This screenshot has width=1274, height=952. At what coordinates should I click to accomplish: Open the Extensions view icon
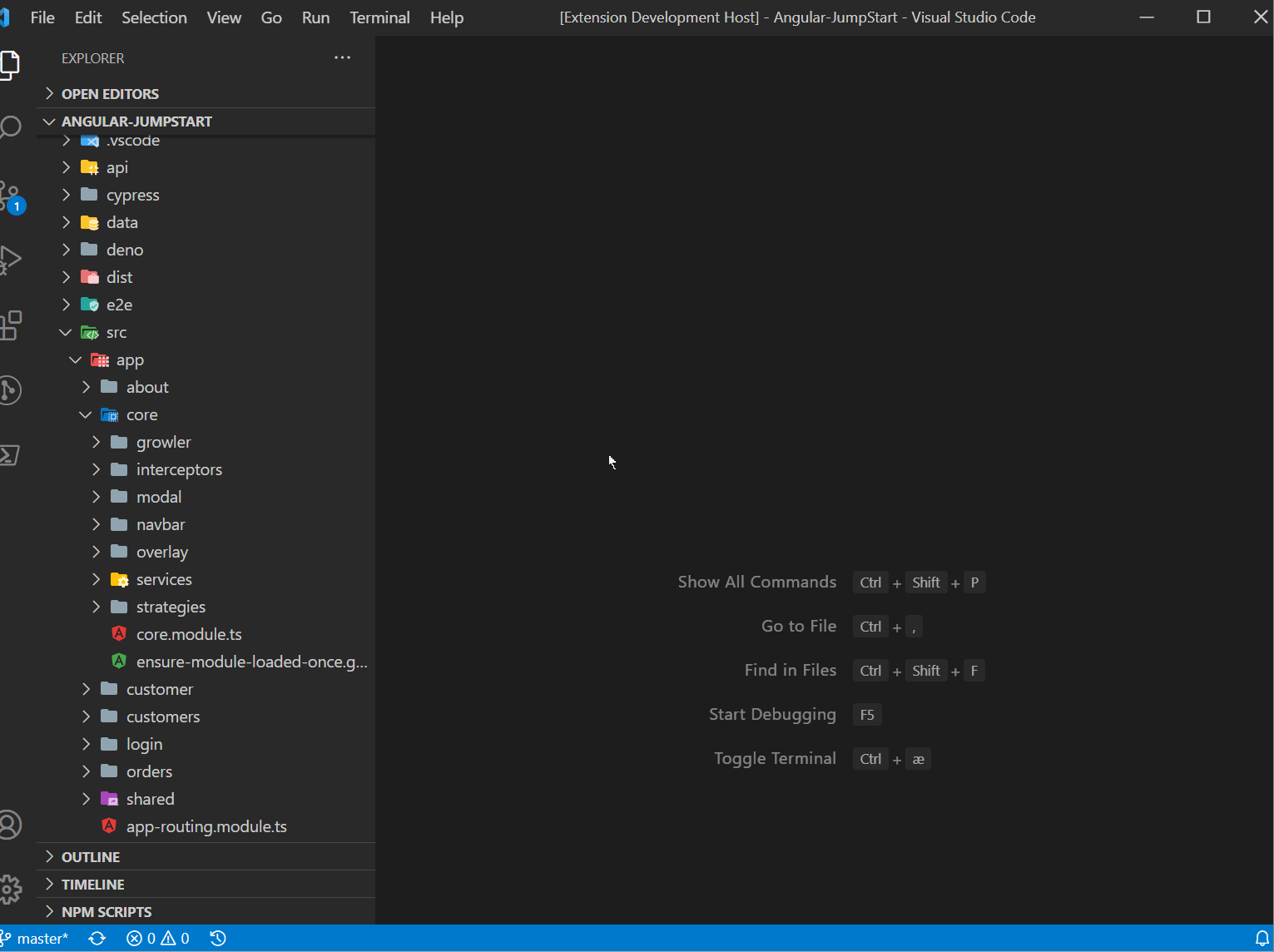10,325
